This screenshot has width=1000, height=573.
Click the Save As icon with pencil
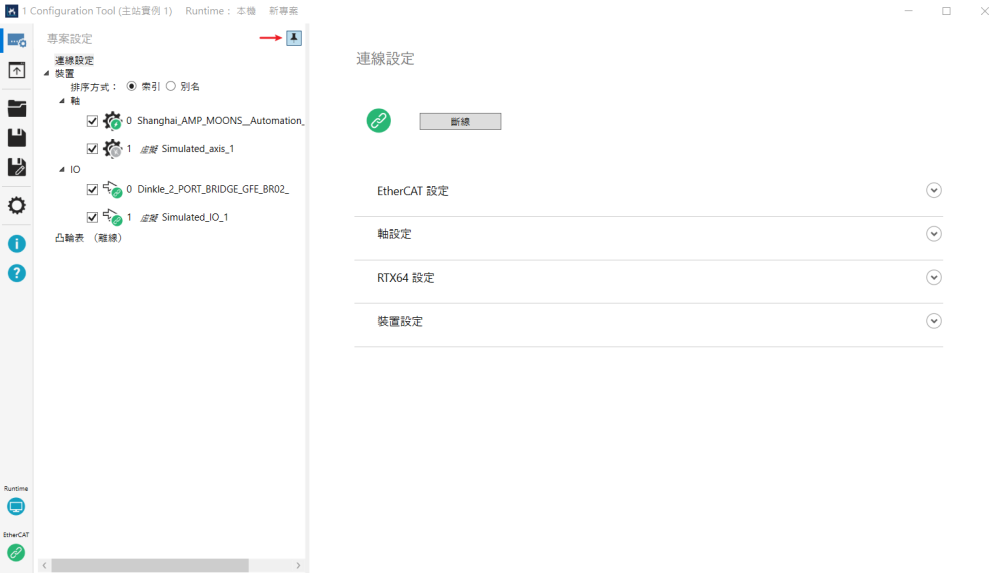point(17,168)
